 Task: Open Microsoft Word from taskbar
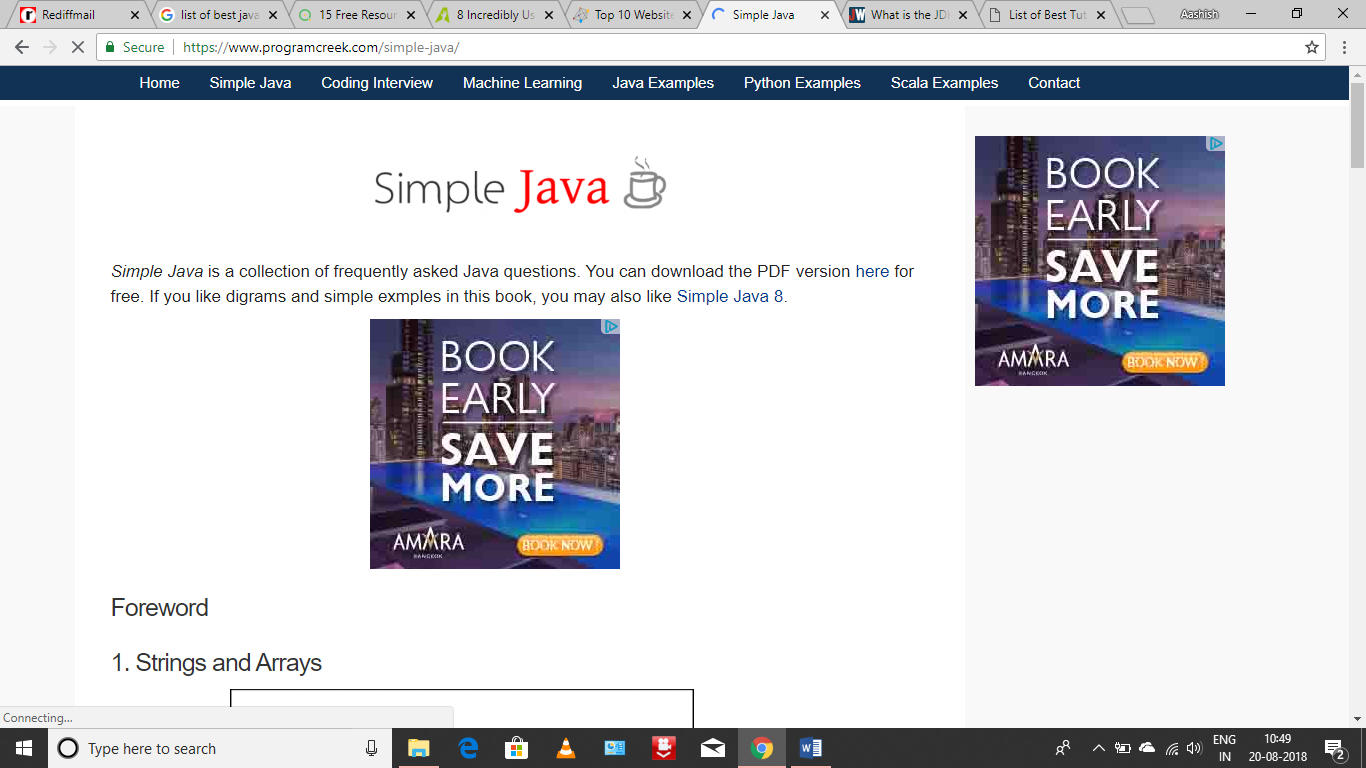point(811,748)
